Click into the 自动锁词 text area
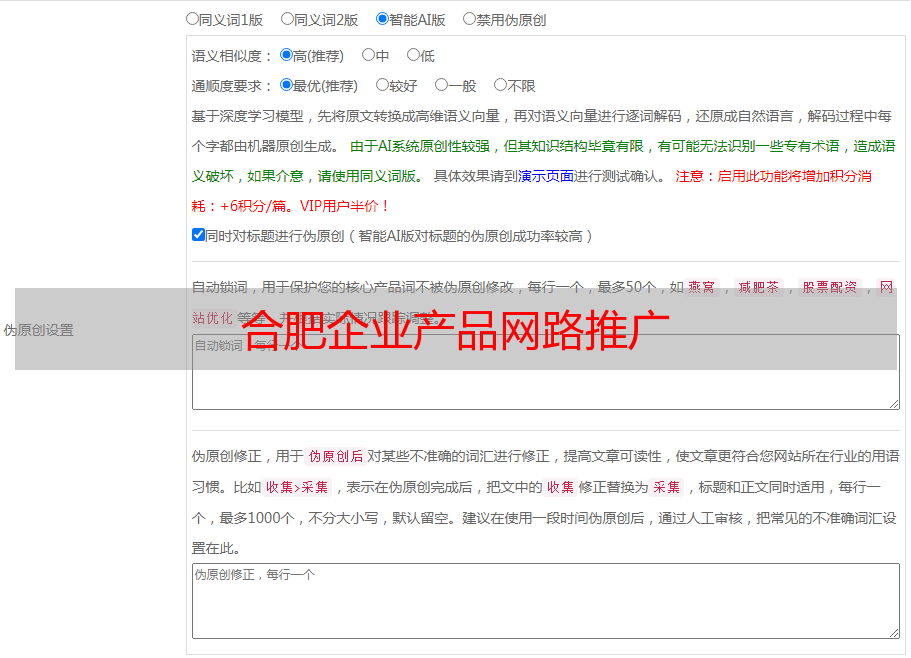 point(546,372)
